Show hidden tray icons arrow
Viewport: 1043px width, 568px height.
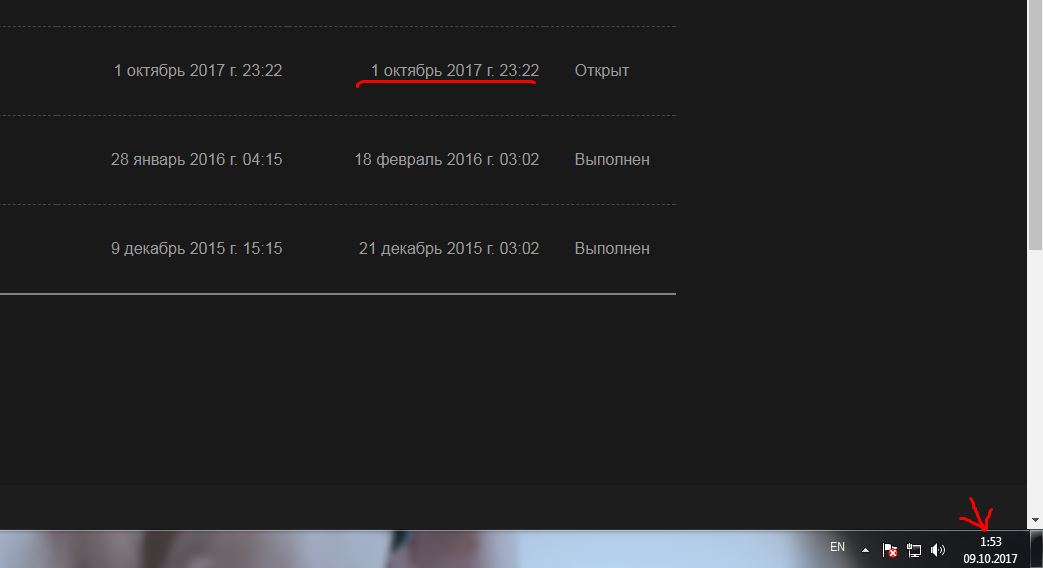865,550
